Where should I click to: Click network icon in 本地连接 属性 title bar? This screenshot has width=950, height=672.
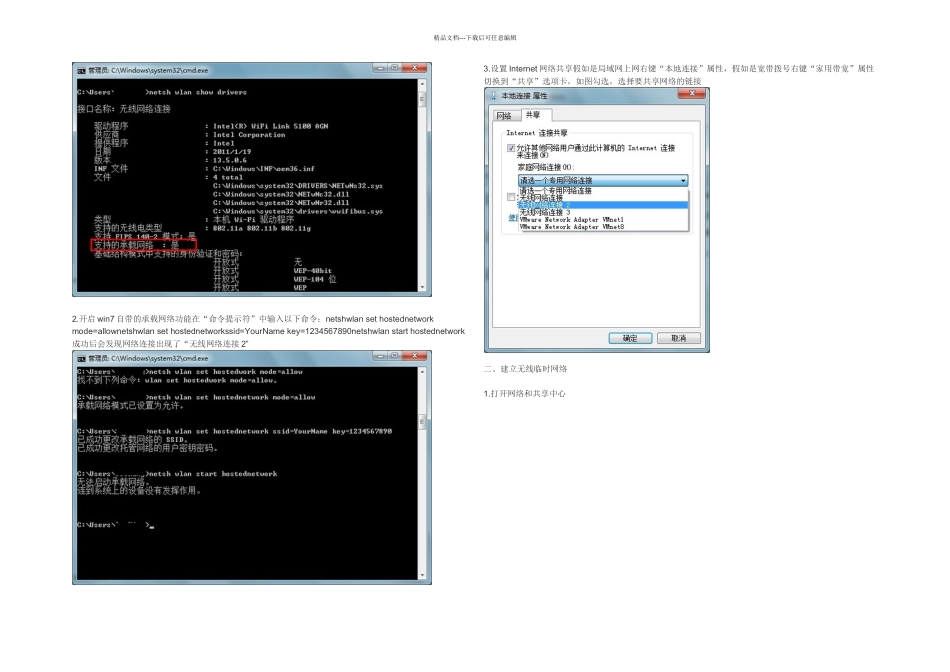click(x=493, y=96)
